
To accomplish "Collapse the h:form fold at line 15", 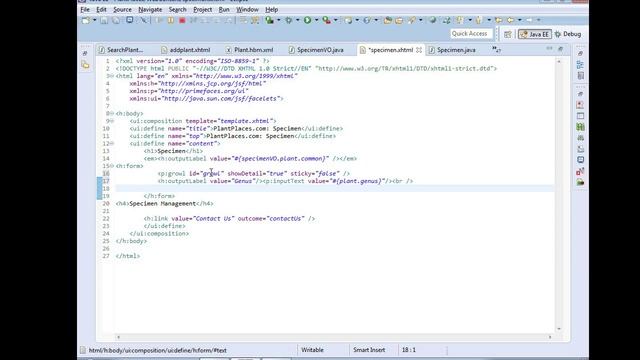I will coord(112,166).
